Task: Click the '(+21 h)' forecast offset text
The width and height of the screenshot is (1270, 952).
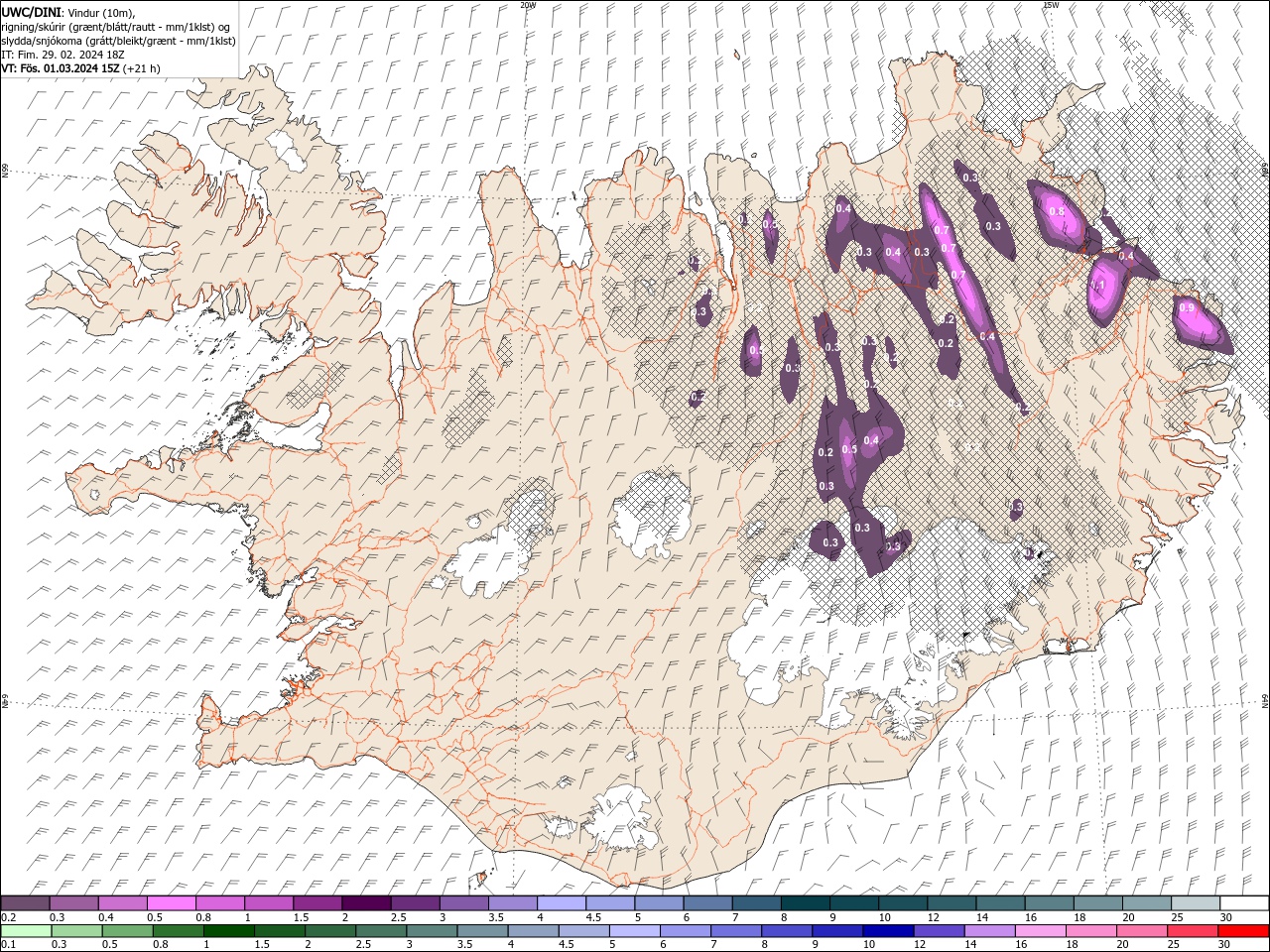Action: coord(143,68)
